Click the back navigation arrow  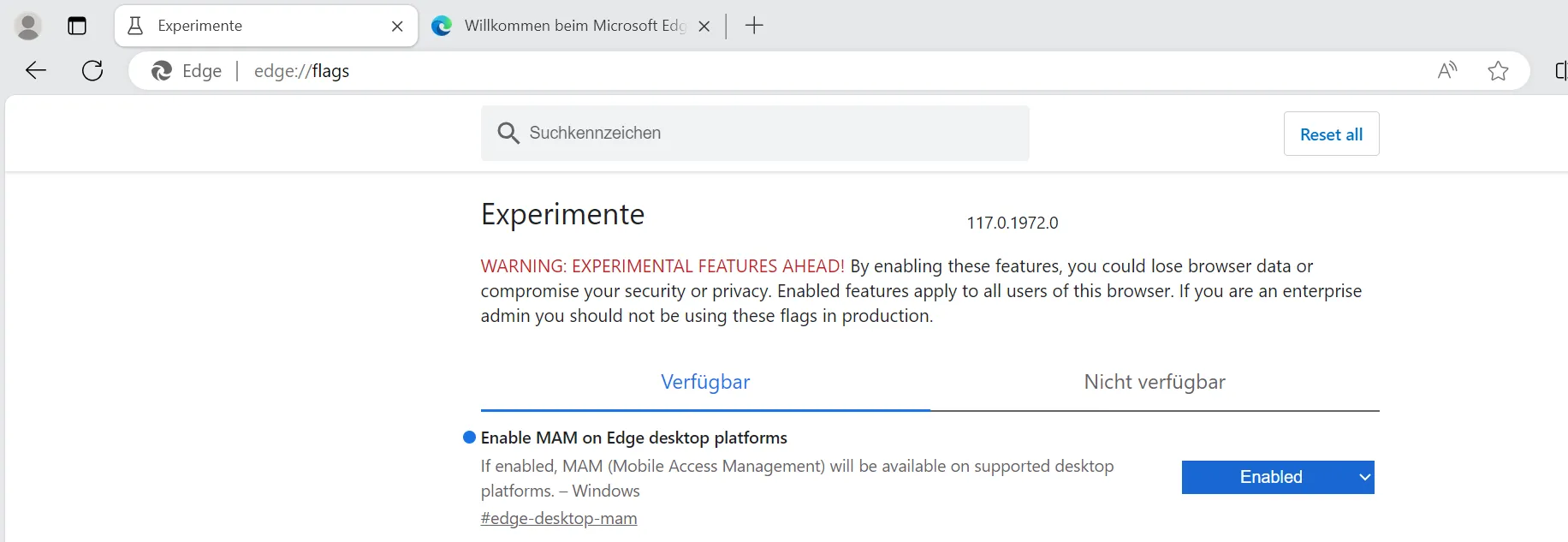click(36, 70)
